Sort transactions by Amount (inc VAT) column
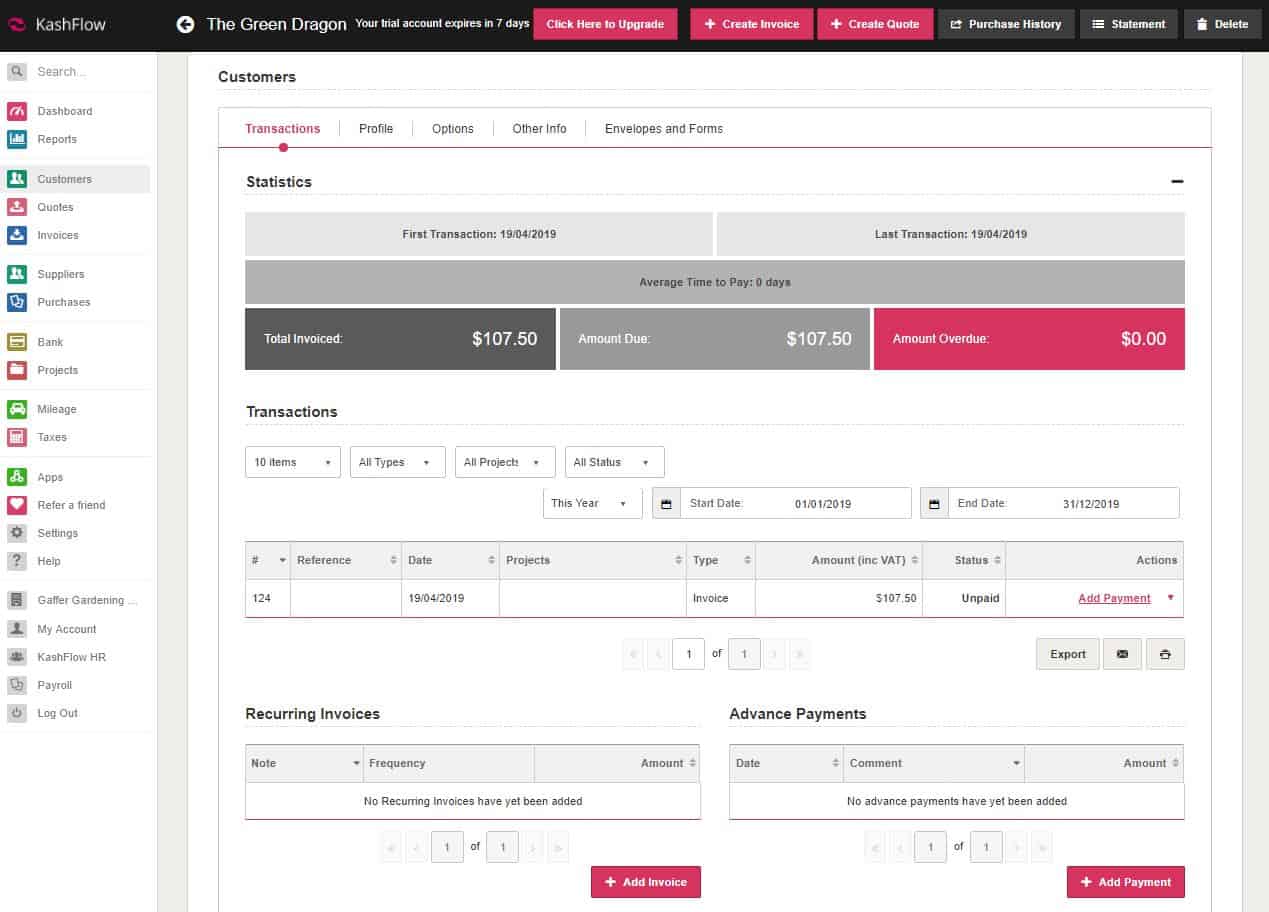The width and height of the screenshot is (1269, 912). point(838,560)
